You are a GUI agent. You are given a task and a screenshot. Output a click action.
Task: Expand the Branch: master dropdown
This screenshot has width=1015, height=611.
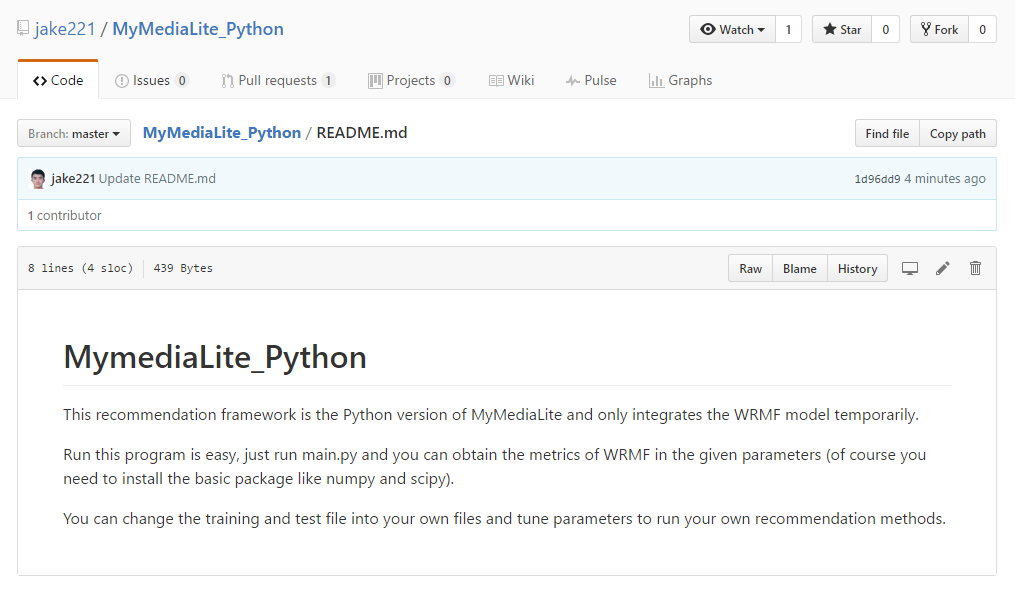pyautogui.click(x=74, y=133)
